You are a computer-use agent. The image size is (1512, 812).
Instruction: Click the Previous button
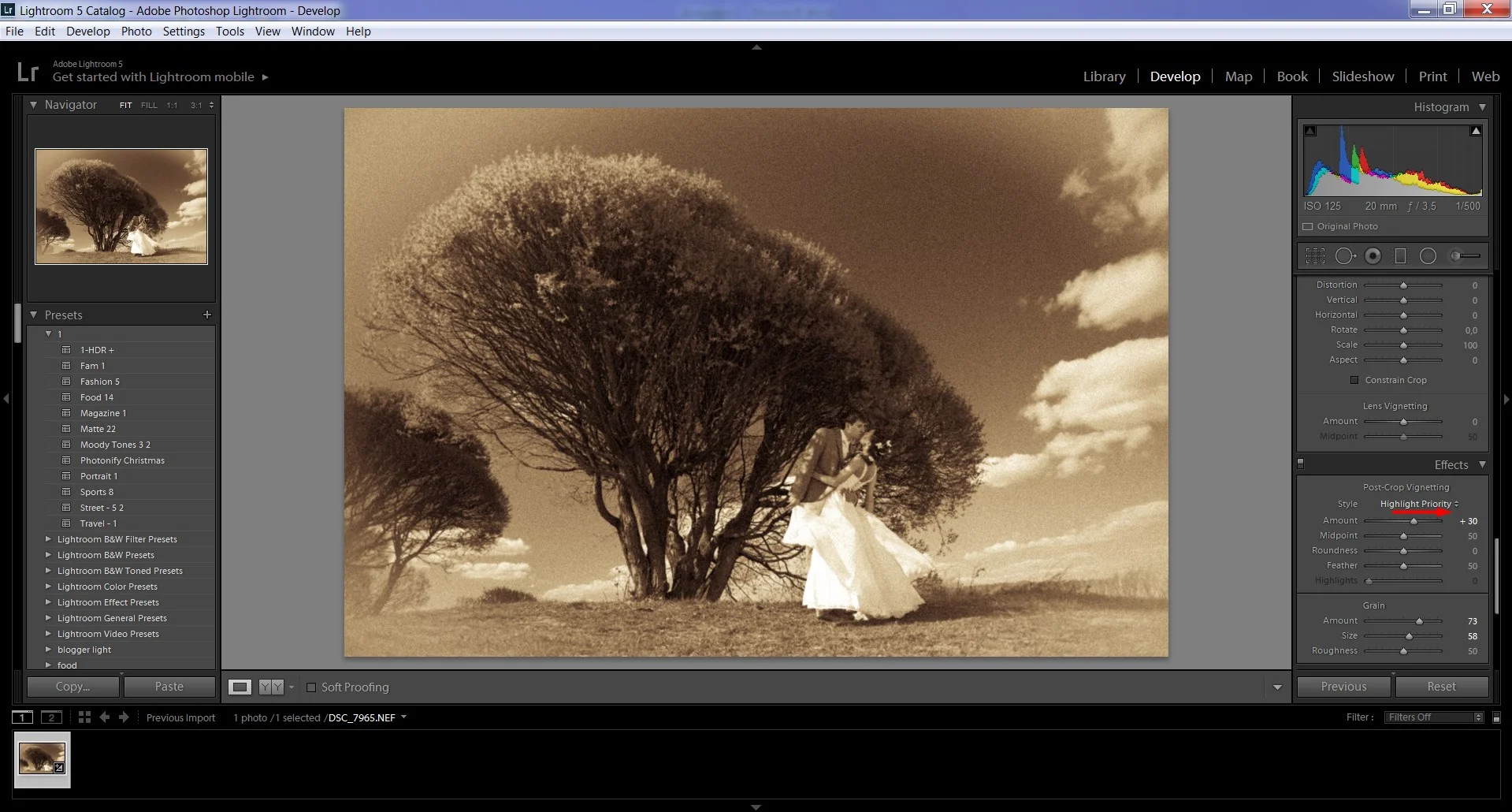[1344, 687]
